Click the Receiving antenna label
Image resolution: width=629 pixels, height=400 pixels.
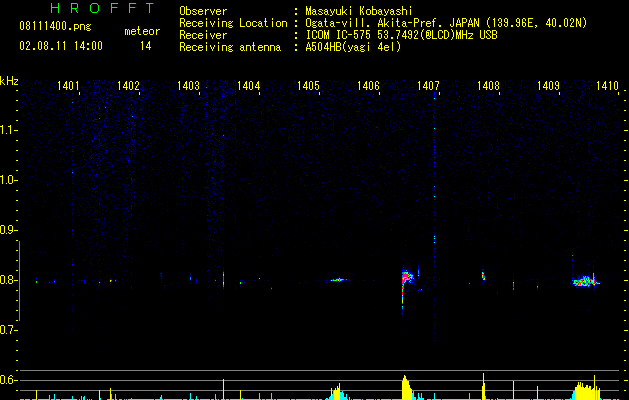point(230,47)
